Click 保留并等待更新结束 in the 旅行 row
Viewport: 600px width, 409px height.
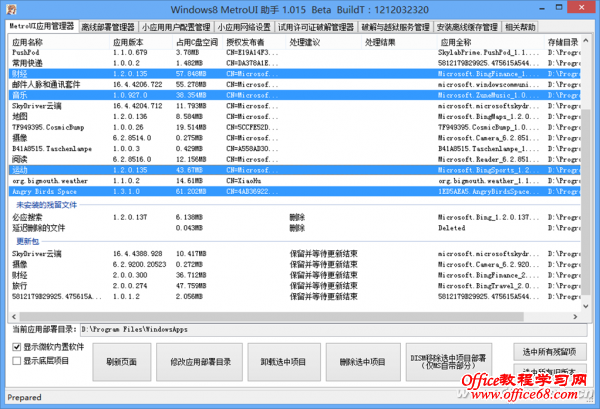(324, 286)
